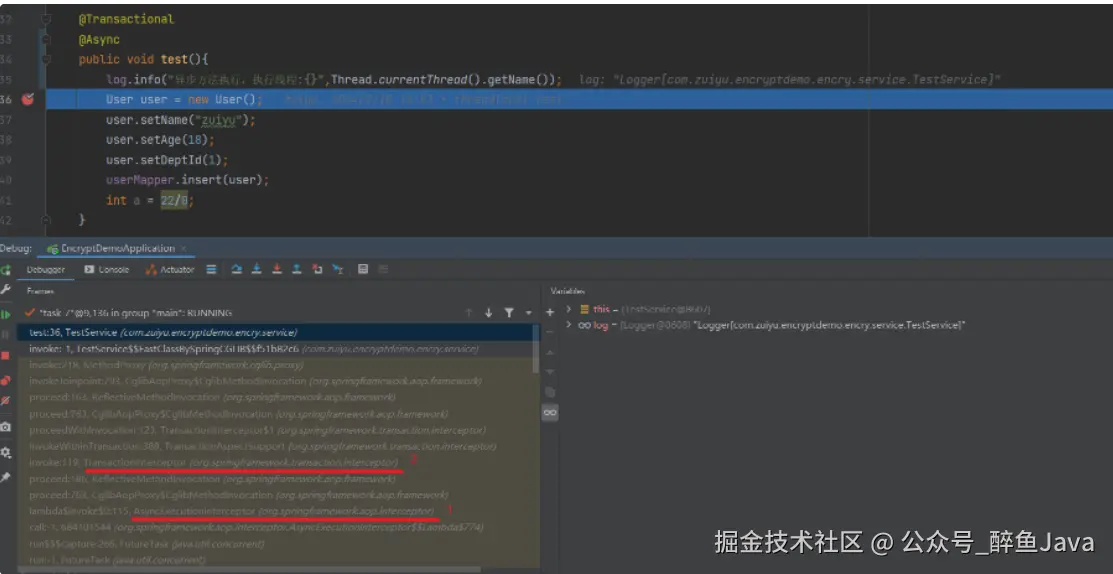Click the camera thread dump icon
Screen dimensions: 1113x574
pos(6,427)
